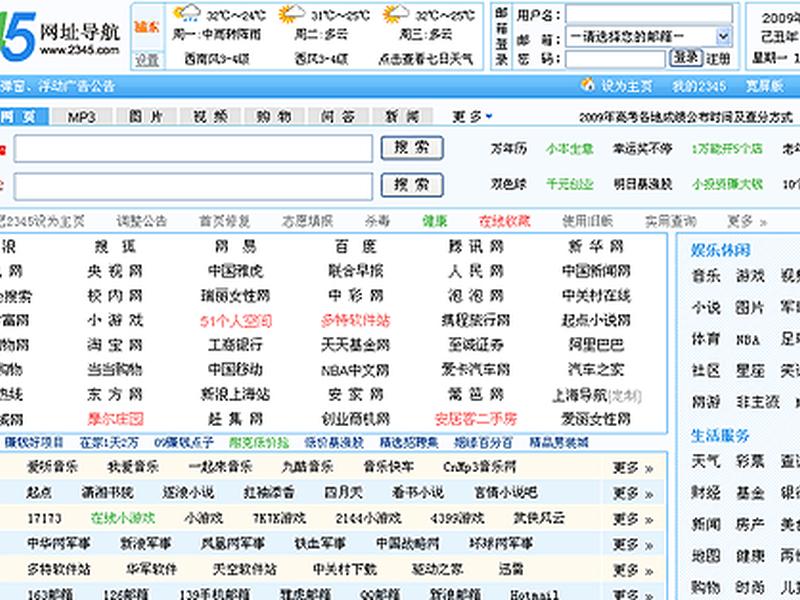Open the 4399游戏 link
The width and height of the screenshot is (800, 600).
[x=457, y=519]
